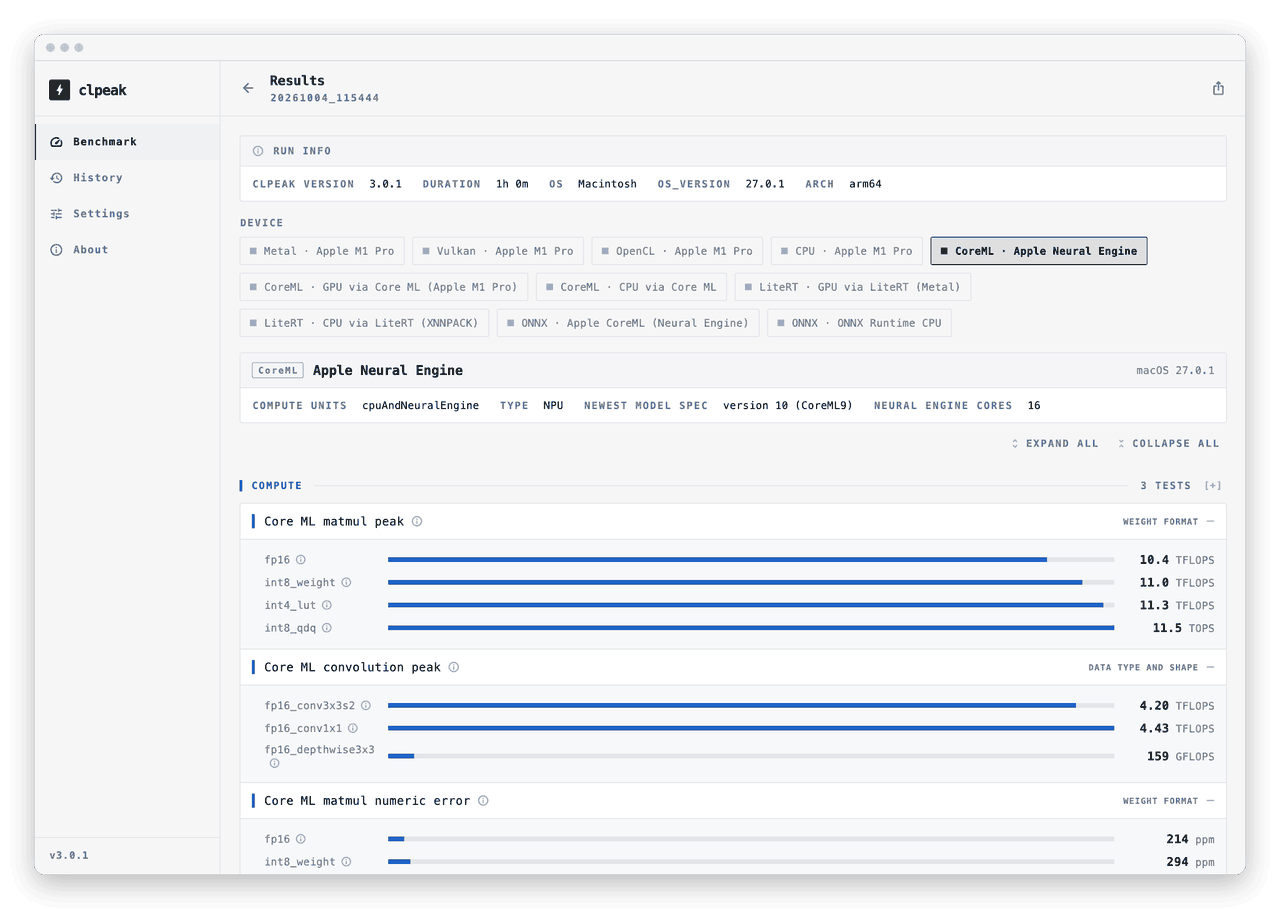Click the fp16_depthwise3x3 progress bar
Image resolution: width=1280 pixels, height=909 pixels.
click(751, 756)
